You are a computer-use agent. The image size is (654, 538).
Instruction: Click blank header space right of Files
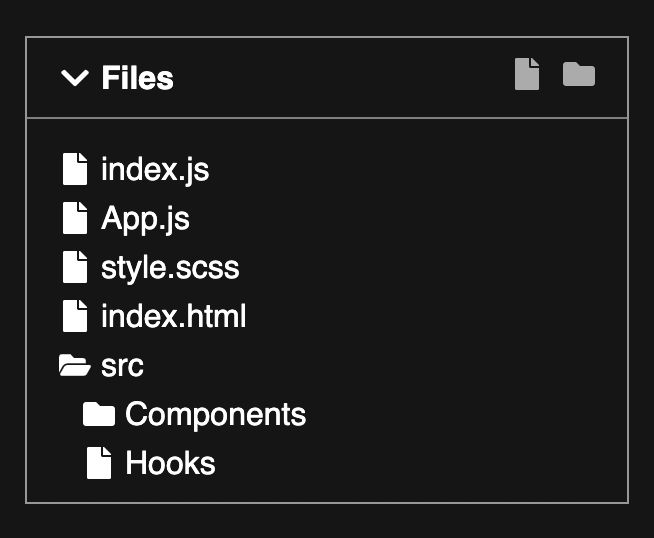(342, 78)
